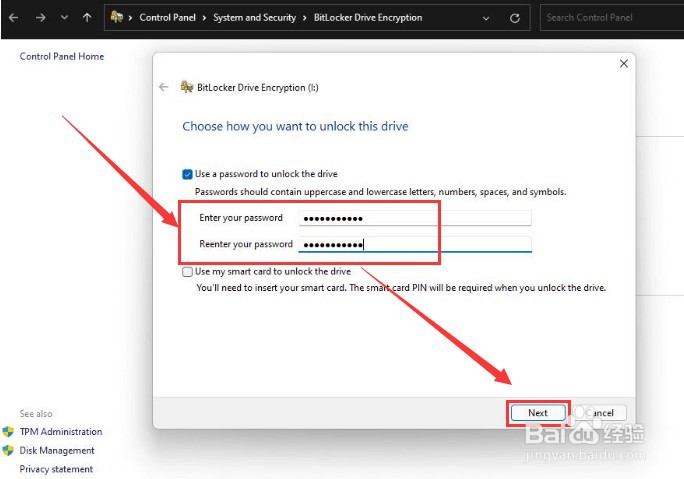Image resolution: width=684 pixels, height=479 pixels.
Task: Select System and Security breadcrumb
Action: [254, 18]
